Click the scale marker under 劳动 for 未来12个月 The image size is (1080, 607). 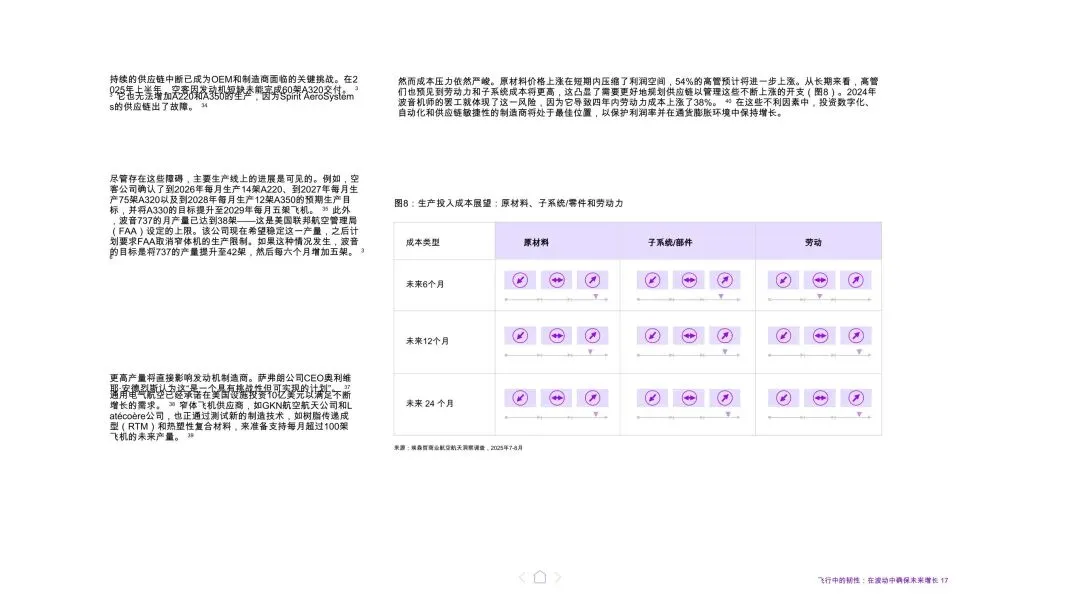tap(859, 351)
